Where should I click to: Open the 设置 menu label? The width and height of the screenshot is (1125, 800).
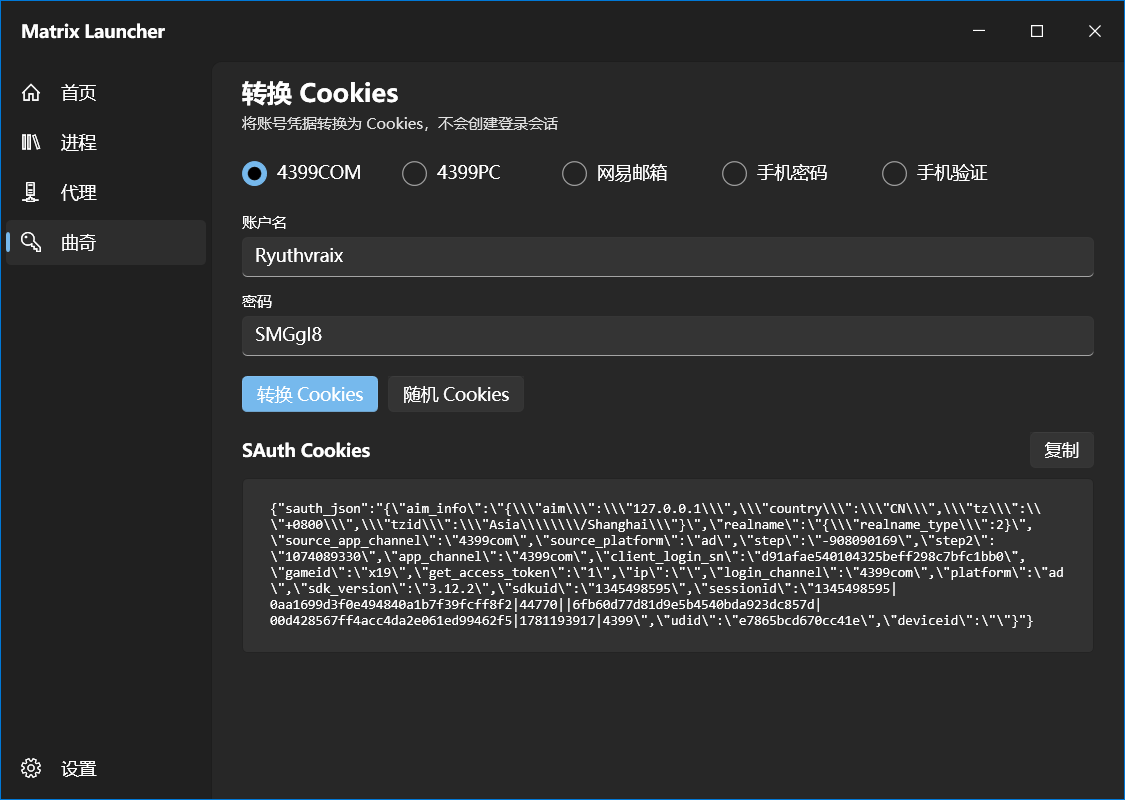pos(78,768)
